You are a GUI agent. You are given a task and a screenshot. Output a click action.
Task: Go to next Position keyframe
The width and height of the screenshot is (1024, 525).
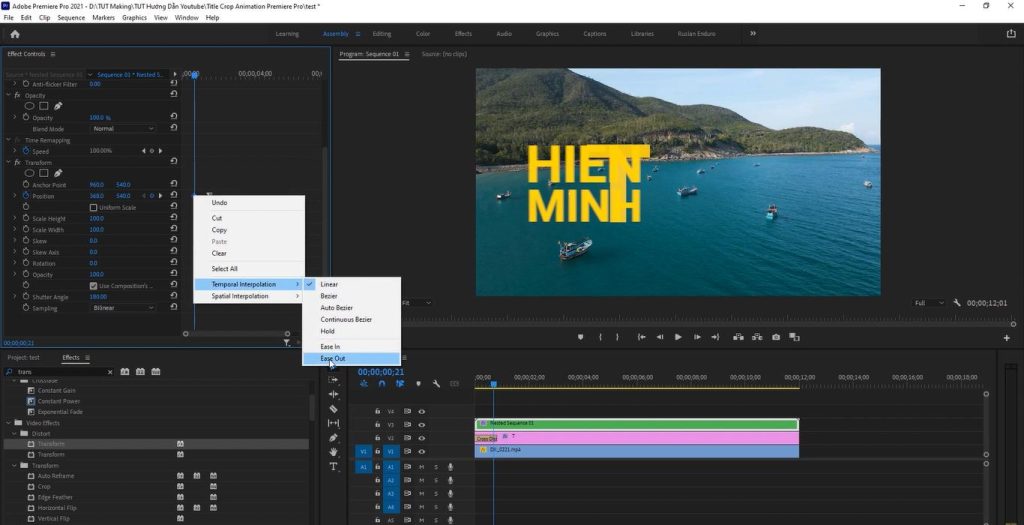[x=161, y=195]
